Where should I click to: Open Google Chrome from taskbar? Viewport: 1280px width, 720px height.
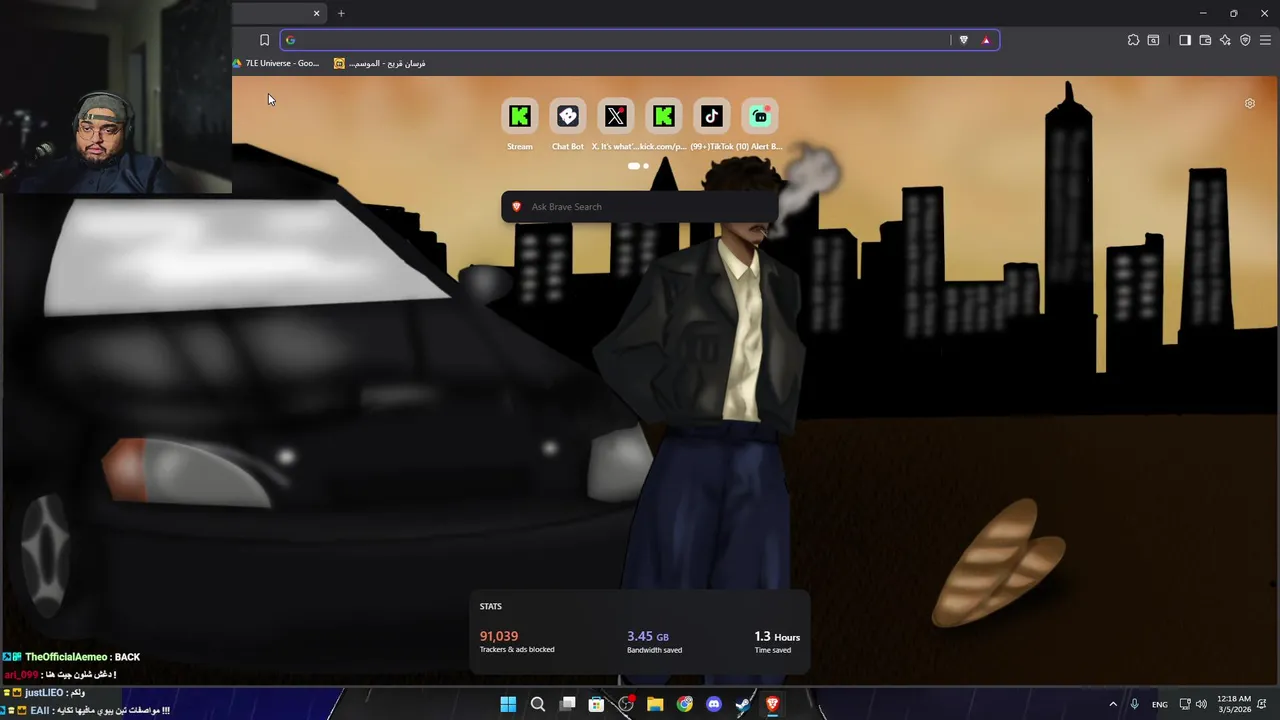(x=685, y=704)
